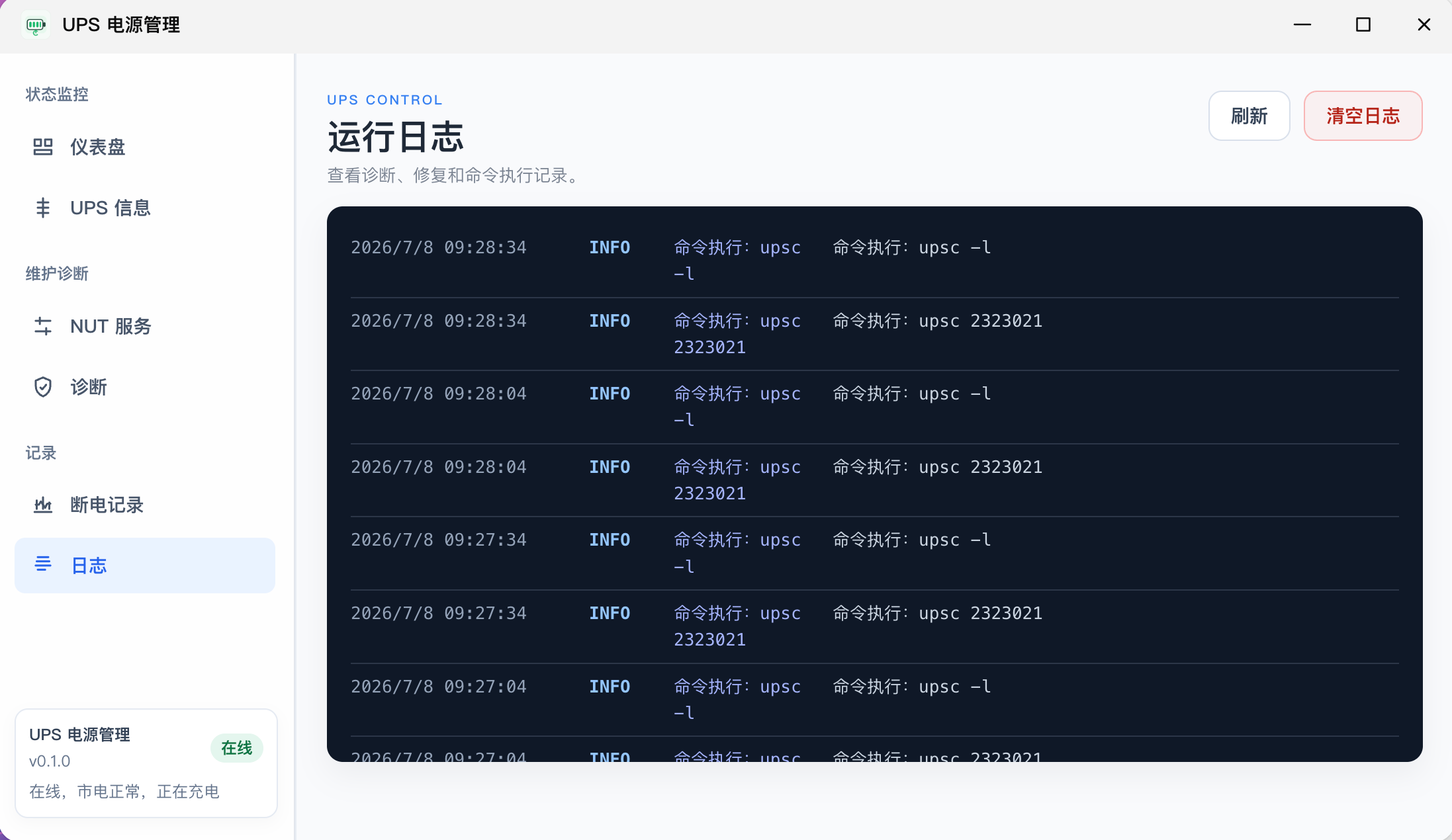Click the icon beside UPS 信息
Image resolution: width=1452 pixels, height=840 pixels.
click(x=43, y=208)
